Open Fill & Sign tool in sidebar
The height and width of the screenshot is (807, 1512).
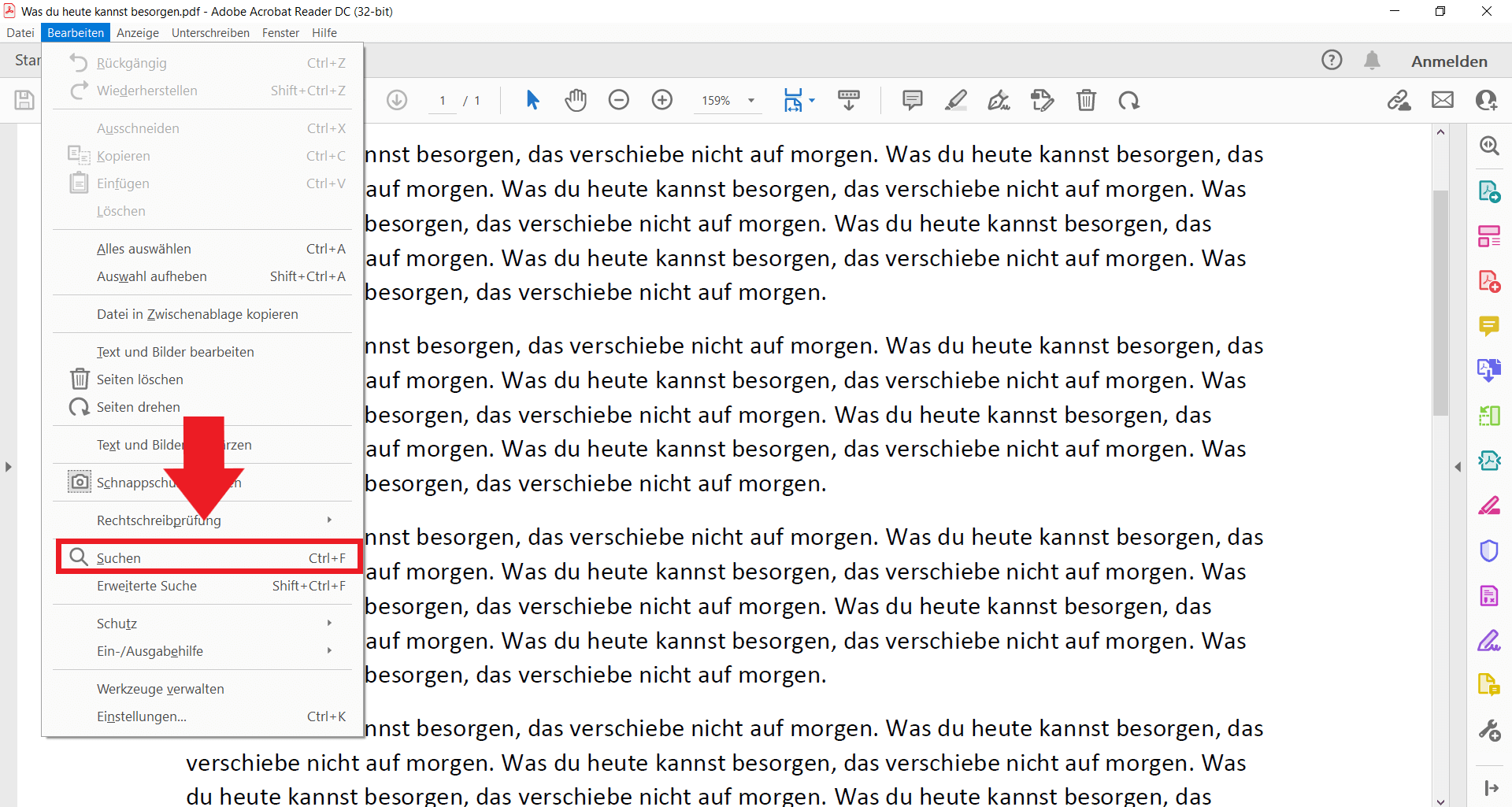click(x=1489, y=640)
